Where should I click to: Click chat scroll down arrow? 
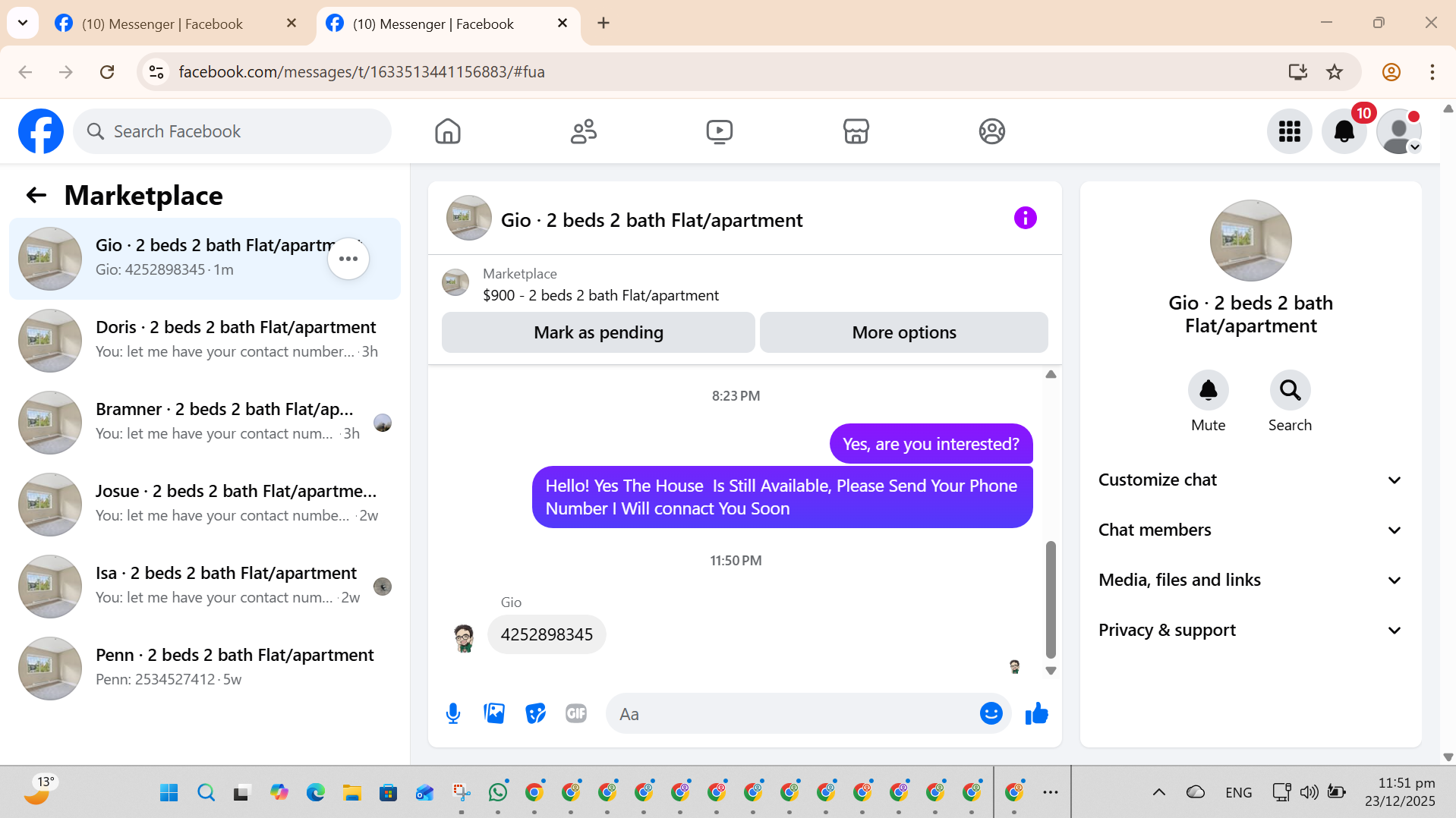pos(1051,671)
